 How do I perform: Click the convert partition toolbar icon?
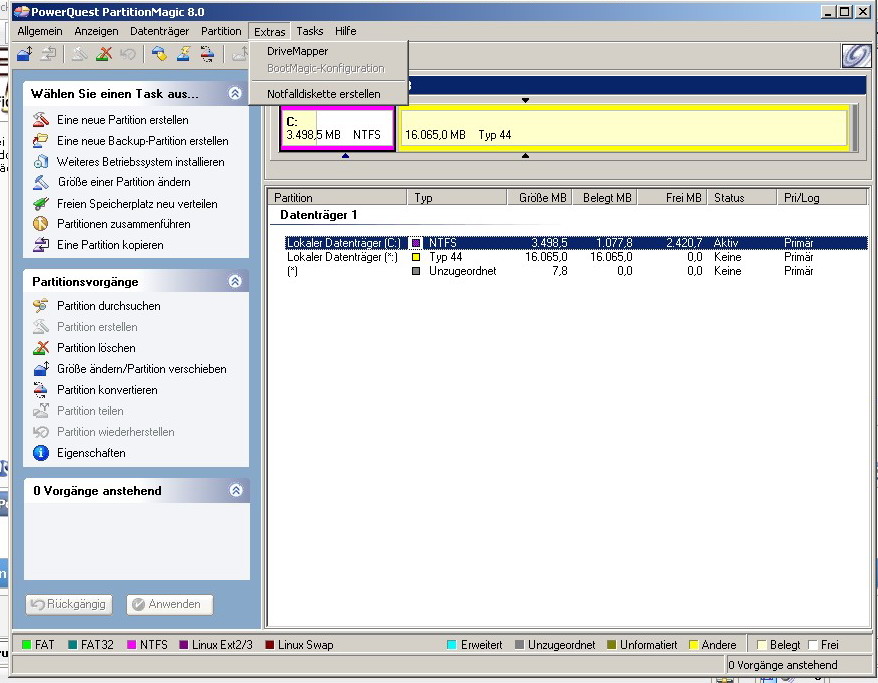[x=207, y=54]
